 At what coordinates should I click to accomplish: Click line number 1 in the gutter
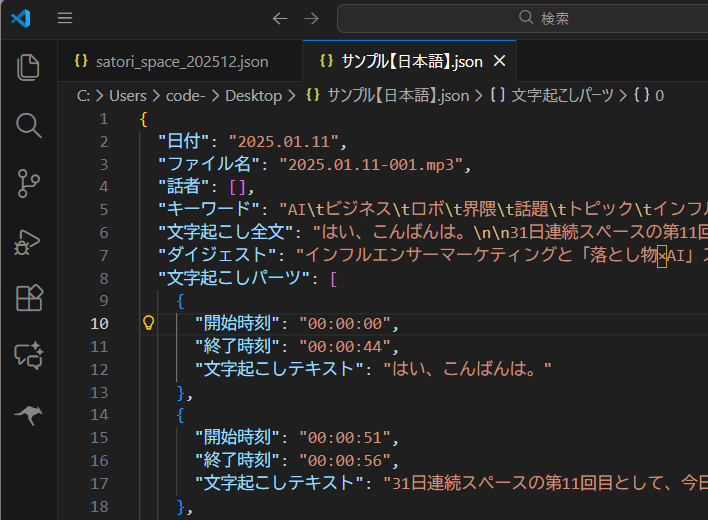[x=104, y=119]
